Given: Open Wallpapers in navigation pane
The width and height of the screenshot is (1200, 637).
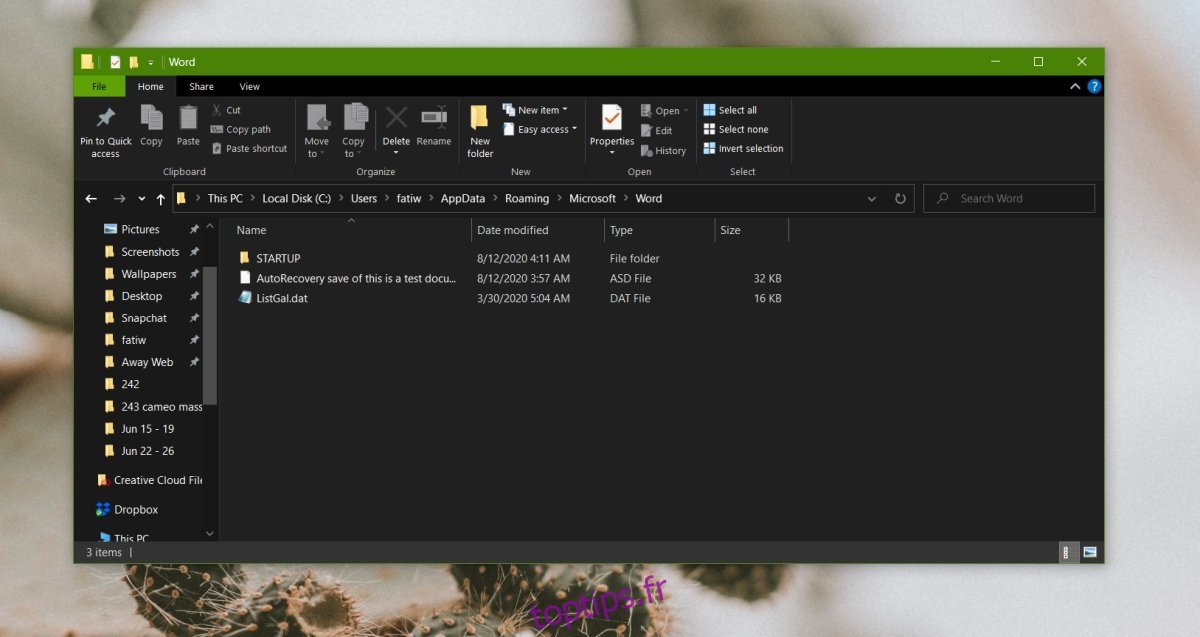Looking at the screenshot, I should [x=149, y=274].
